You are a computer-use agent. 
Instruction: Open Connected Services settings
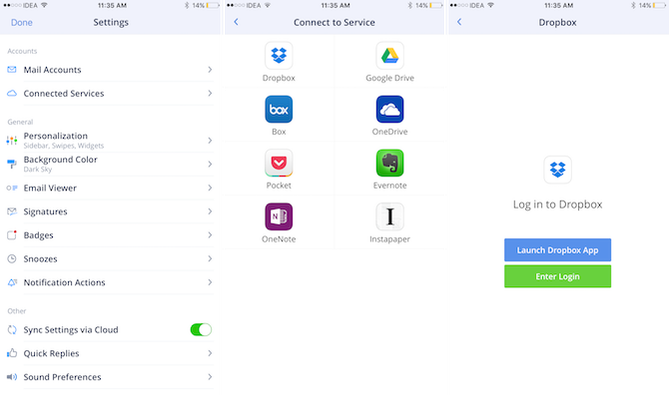pyautogui.click(x=110, y=93)
